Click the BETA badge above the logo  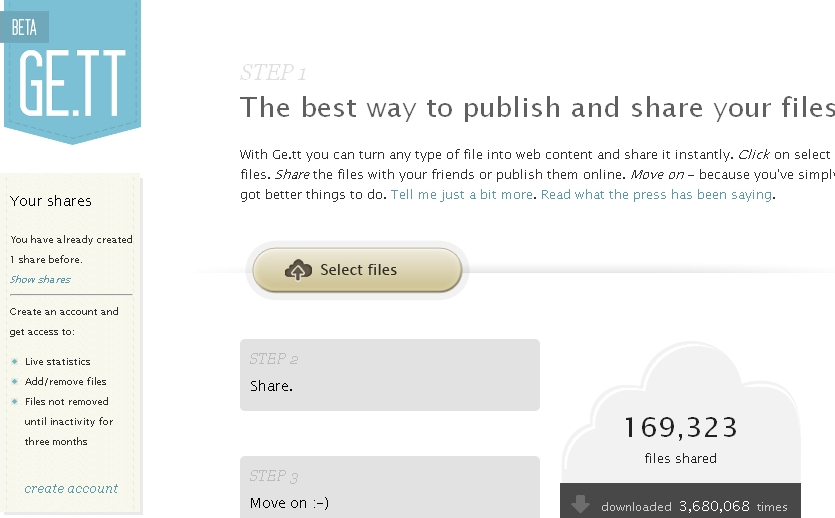point(24,28)
